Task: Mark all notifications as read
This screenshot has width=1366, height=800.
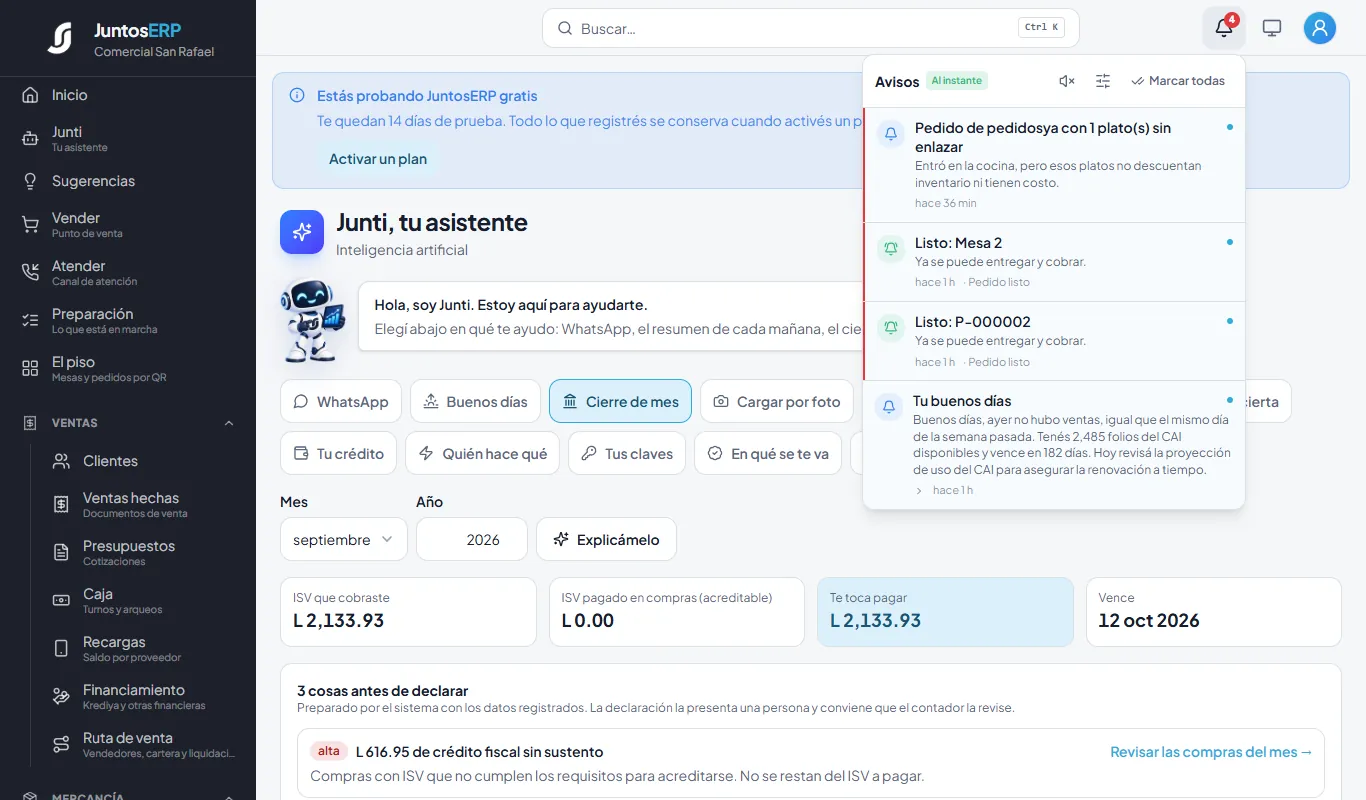Action: pyautogui.click(x=1178, y=81)
